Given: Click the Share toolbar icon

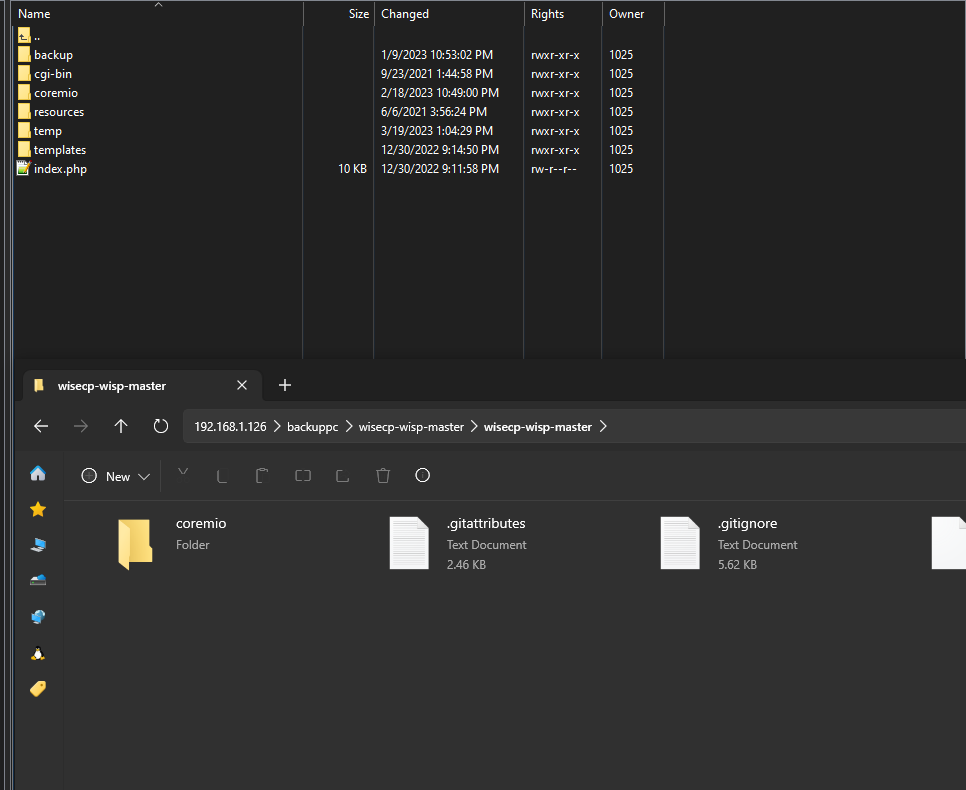Looking at the screenshot, I should click(343, 475).
